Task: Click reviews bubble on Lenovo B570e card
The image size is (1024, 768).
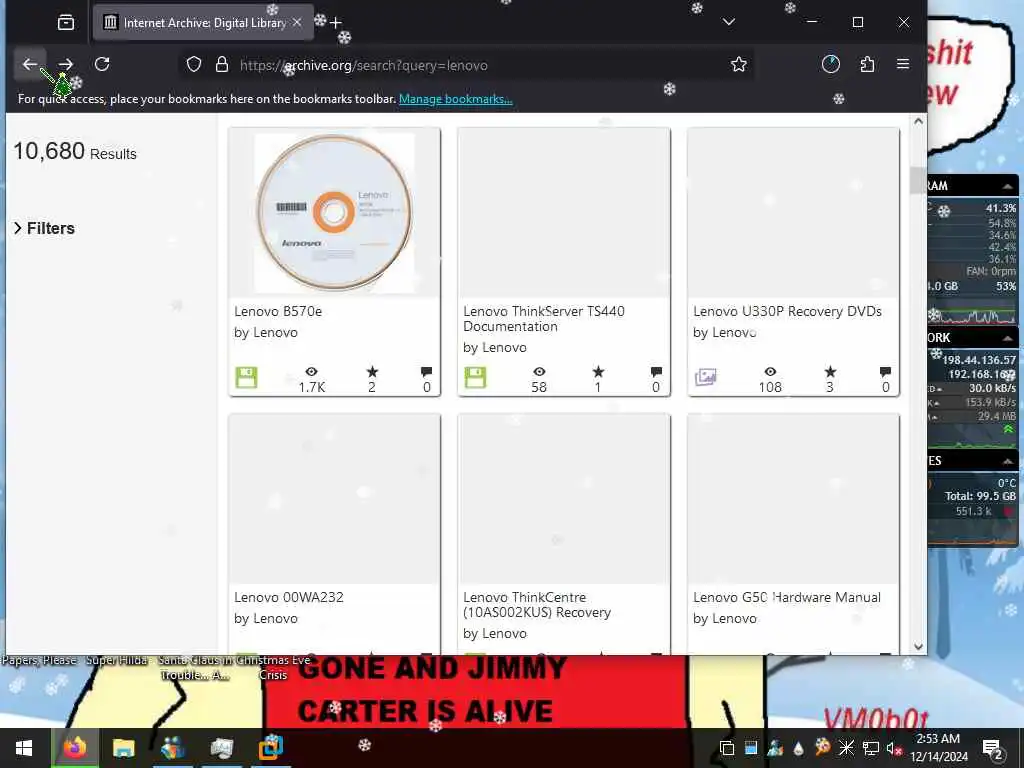Action: pos(426,372)
